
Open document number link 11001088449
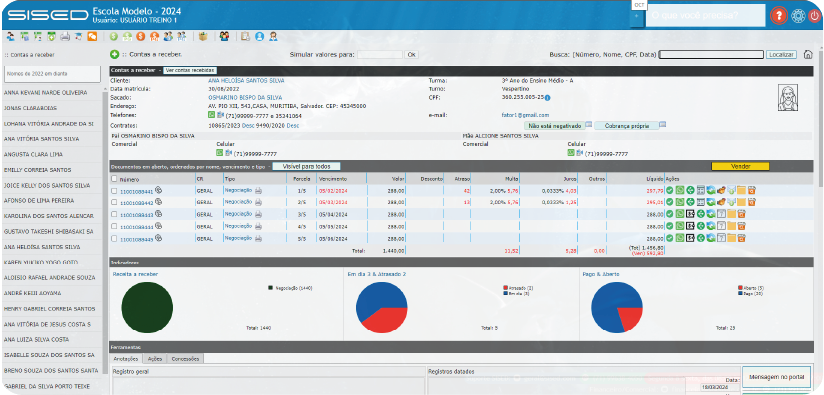[x=137, y=239]
